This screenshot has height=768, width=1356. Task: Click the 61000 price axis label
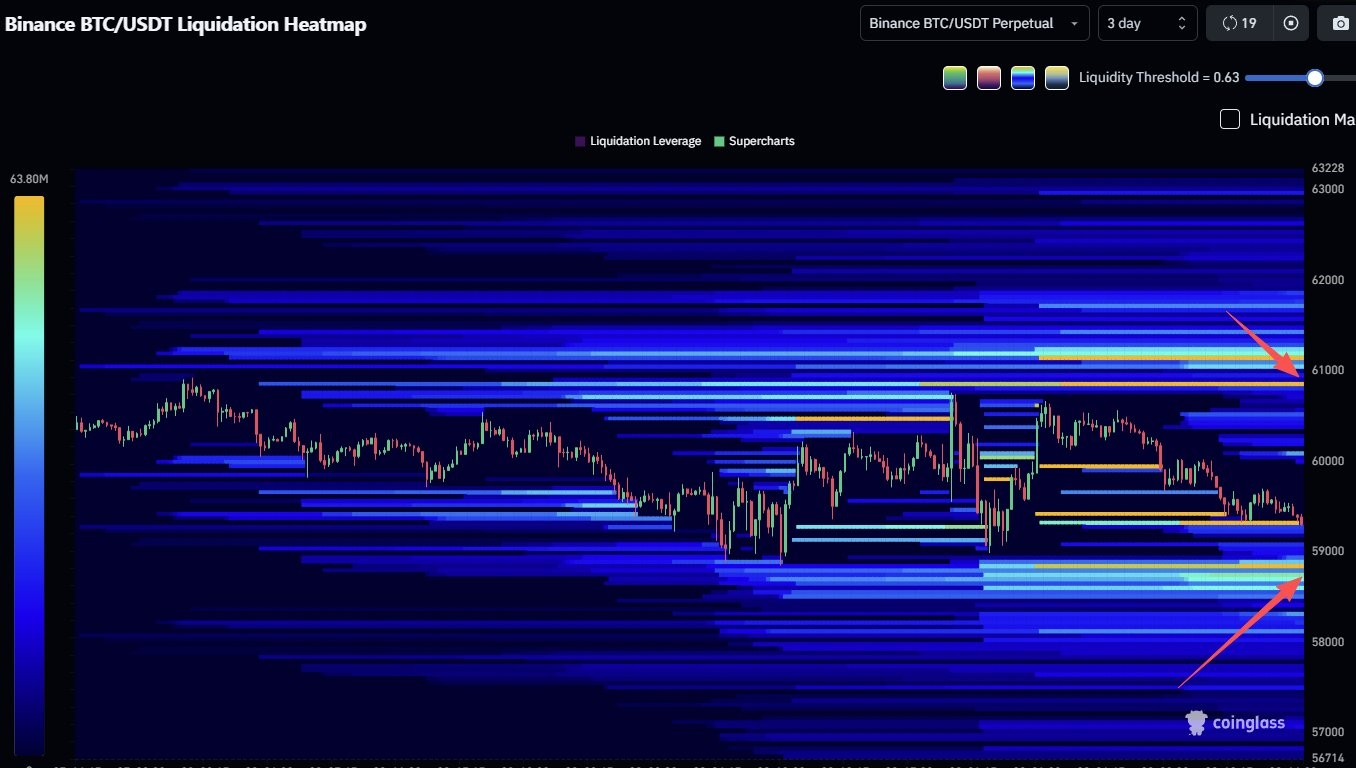click(1327, 370)
